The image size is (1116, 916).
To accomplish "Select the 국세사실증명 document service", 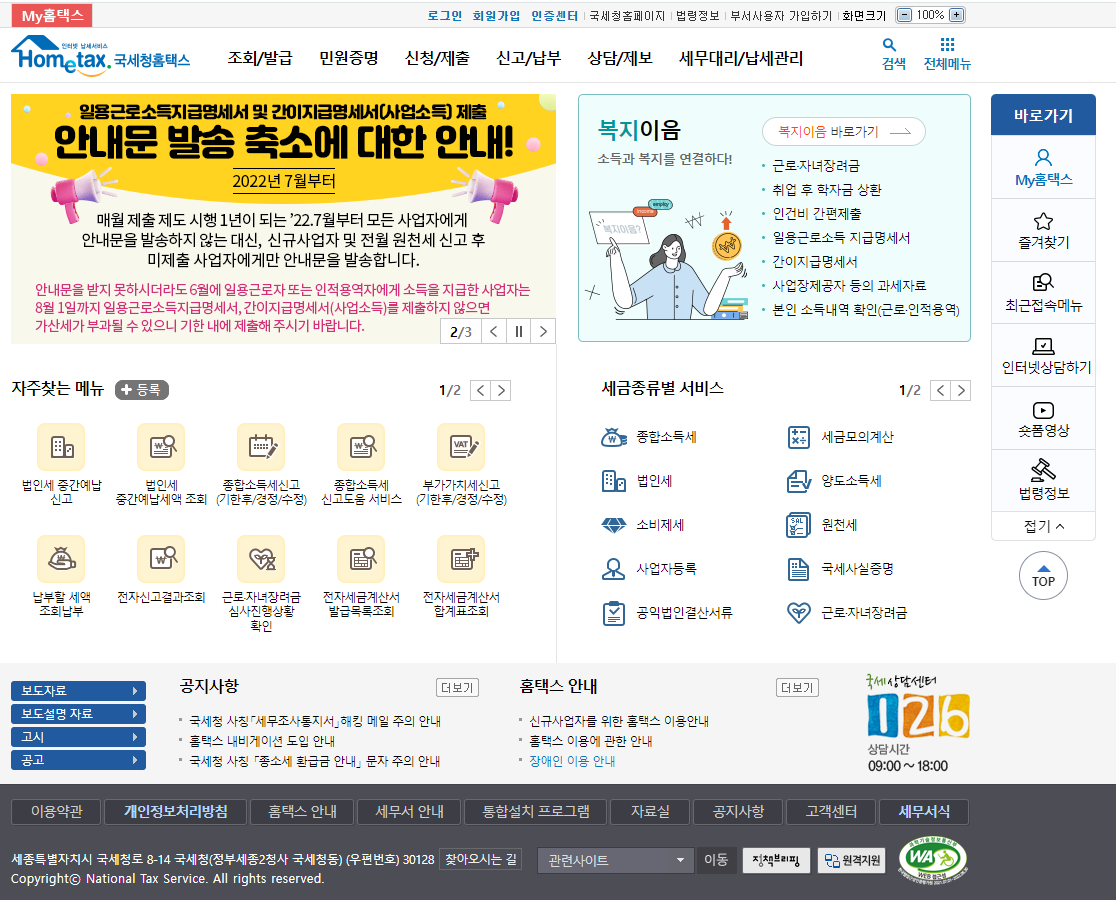I will [x=840, y=569].
